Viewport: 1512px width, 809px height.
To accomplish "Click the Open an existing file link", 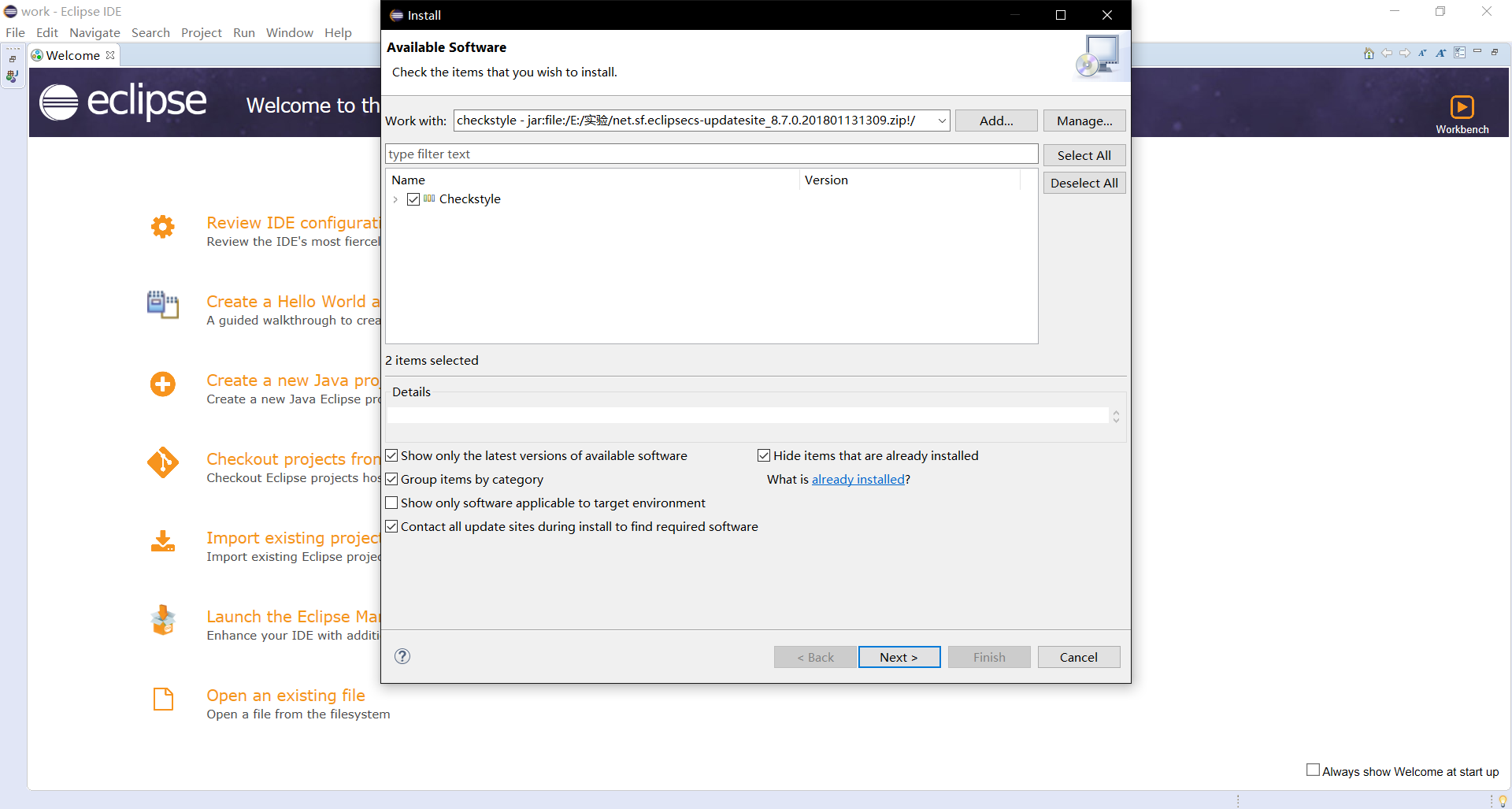I will [286, 696].
